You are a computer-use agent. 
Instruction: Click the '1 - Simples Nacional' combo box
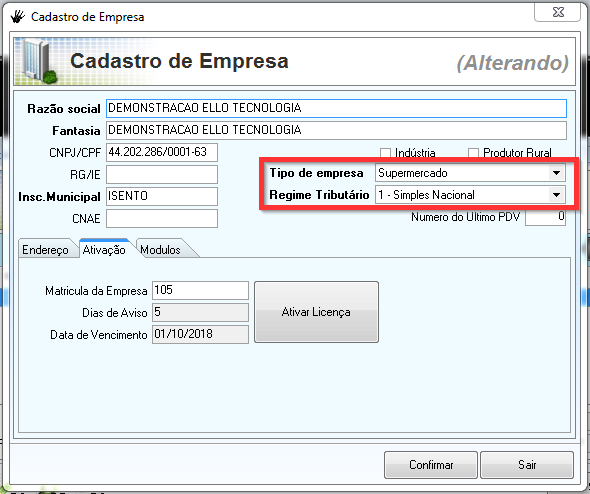[470, 195]
